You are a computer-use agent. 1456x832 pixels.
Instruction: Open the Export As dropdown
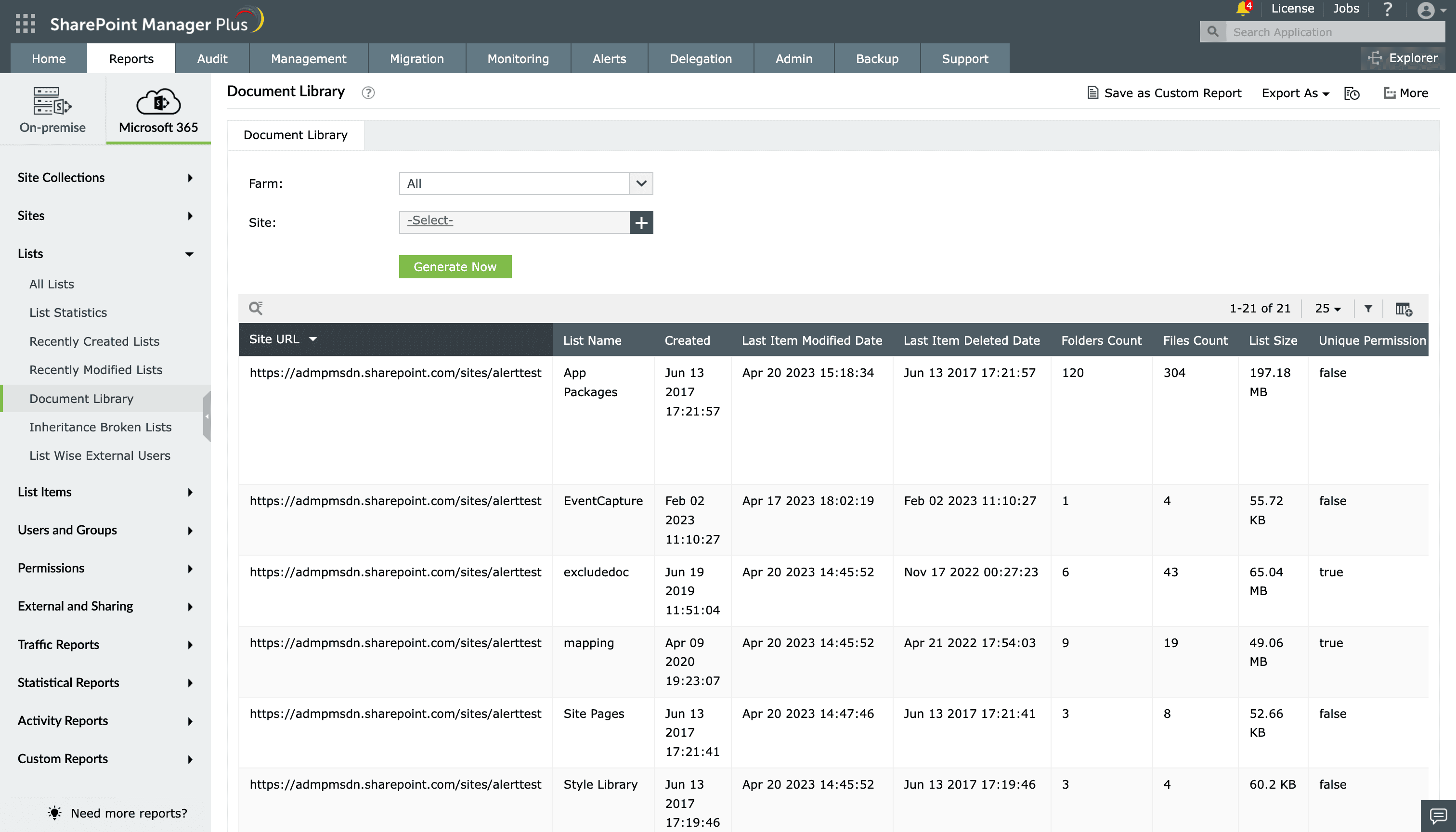pyautogui.click(x=1296, y=93)
